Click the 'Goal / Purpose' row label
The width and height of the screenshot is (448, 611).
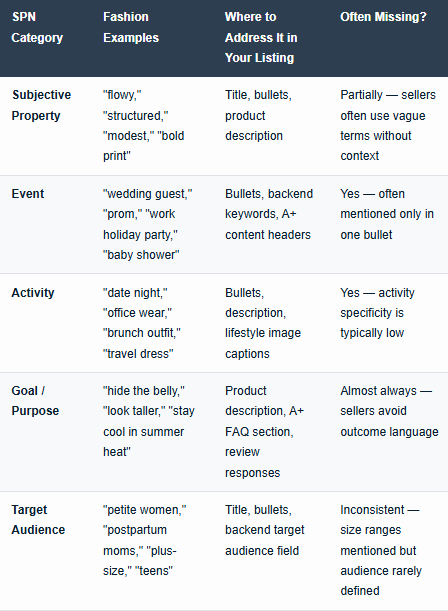click(35, 401)
